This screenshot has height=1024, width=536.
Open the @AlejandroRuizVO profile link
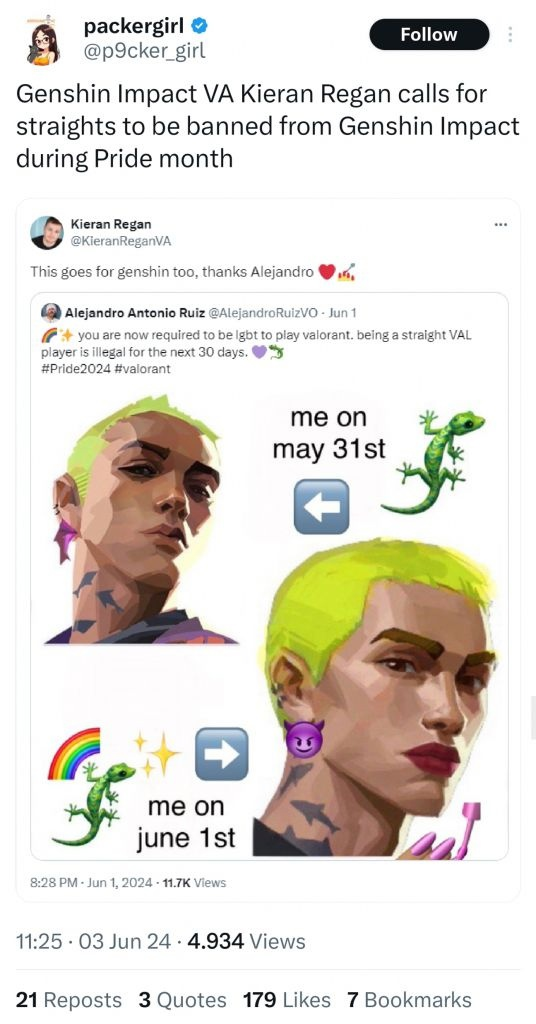click(264, 312)
